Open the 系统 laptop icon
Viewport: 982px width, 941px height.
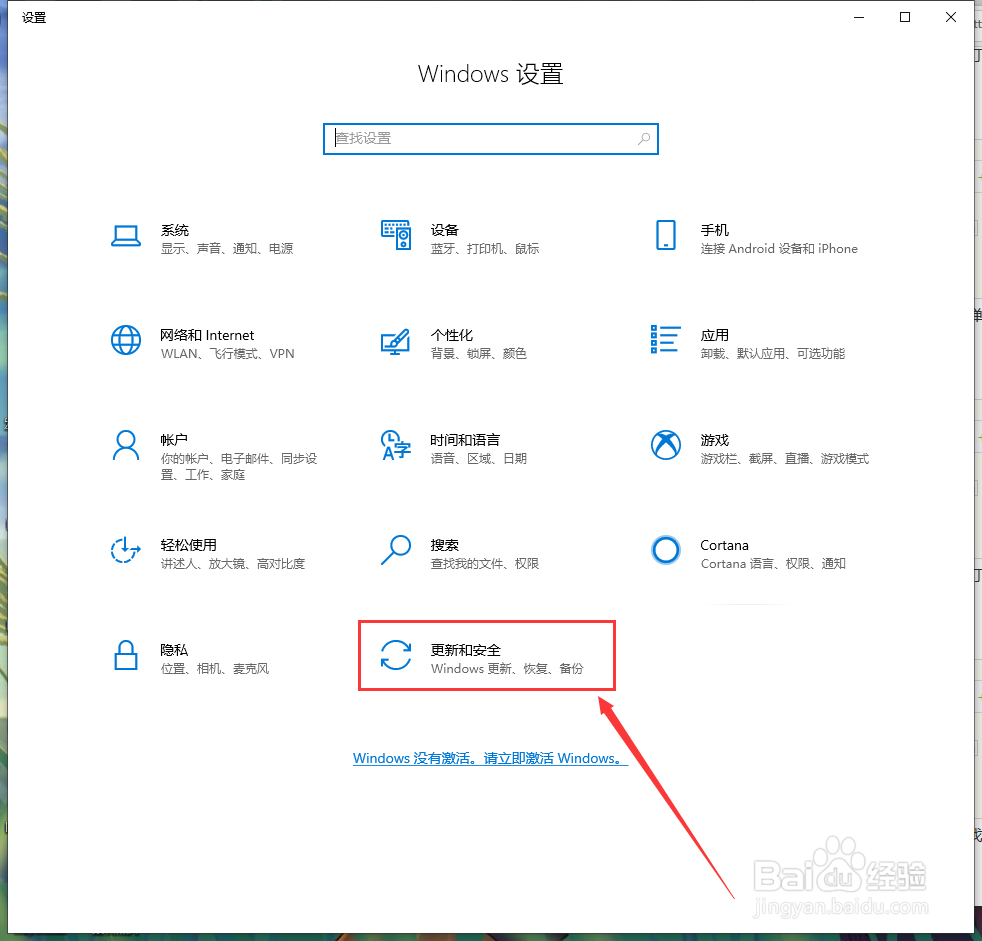click(x=126, y=236)
